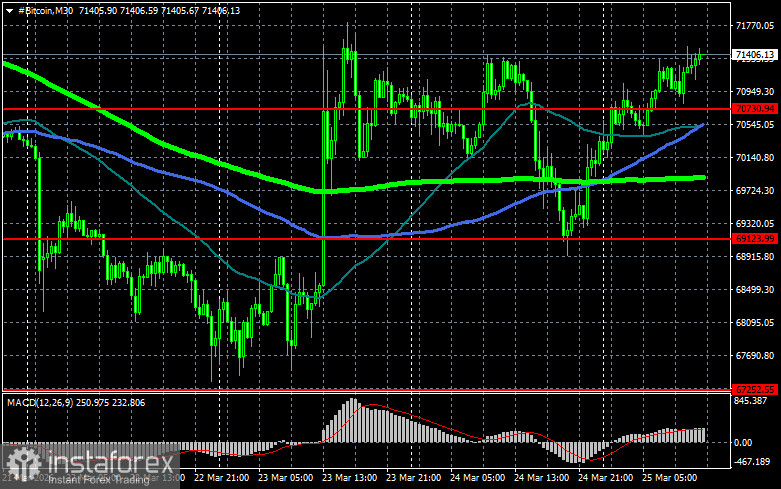This screenshot has height=489, width=781.
Task: Select the 24 Mar 13:00 time label
Action: [x=541, y=478]
